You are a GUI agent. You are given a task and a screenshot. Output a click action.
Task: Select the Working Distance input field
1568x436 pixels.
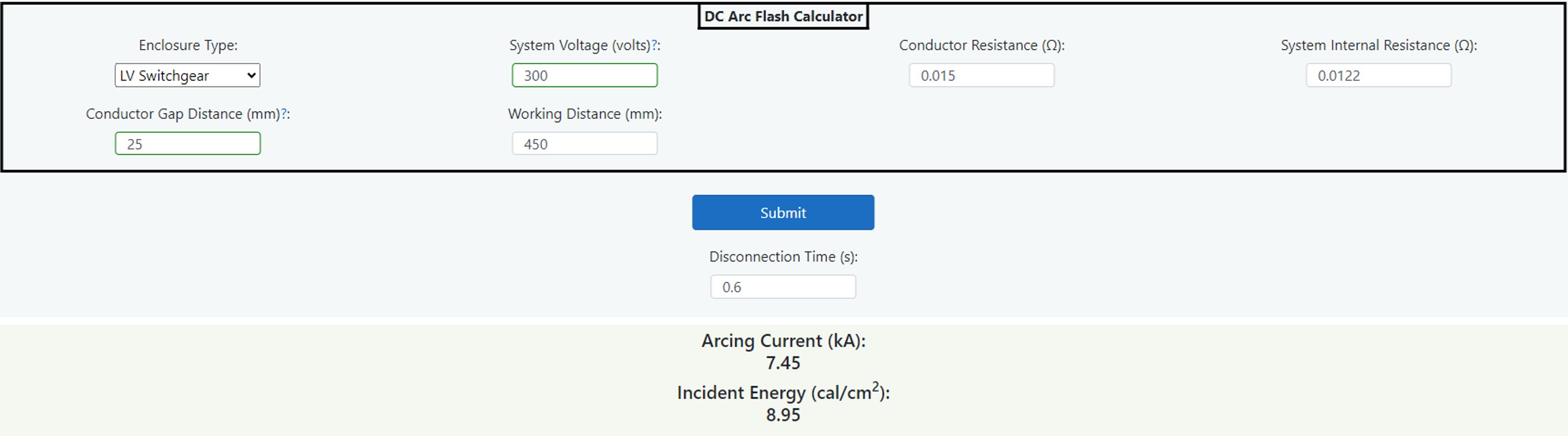(584, 143)
